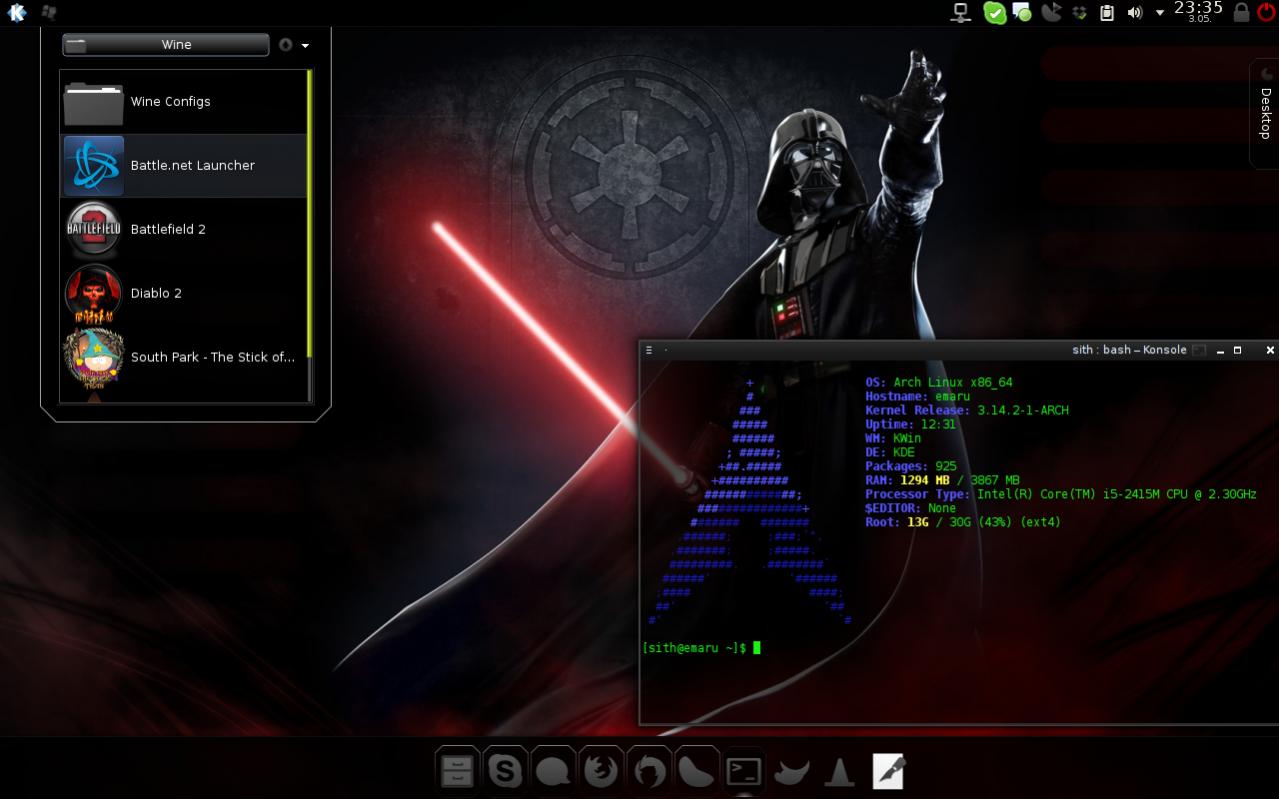Launch Diablo 2 from the list
Image resolution: width=1279 pixels, height=799 pixels.
click(184, 294)
